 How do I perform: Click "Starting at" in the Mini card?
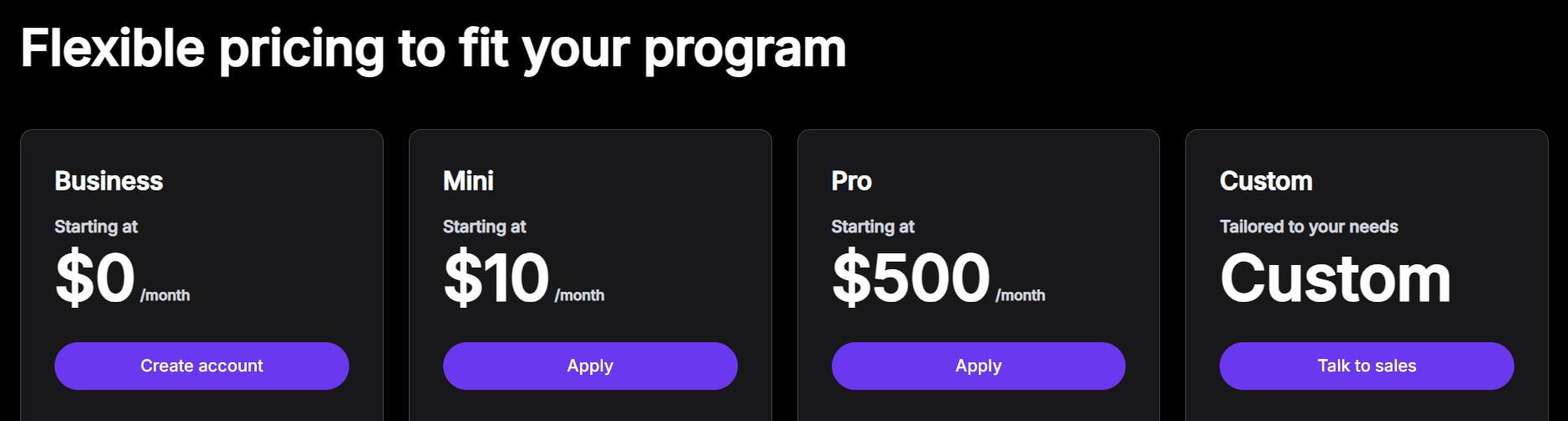tap(484, 226)
